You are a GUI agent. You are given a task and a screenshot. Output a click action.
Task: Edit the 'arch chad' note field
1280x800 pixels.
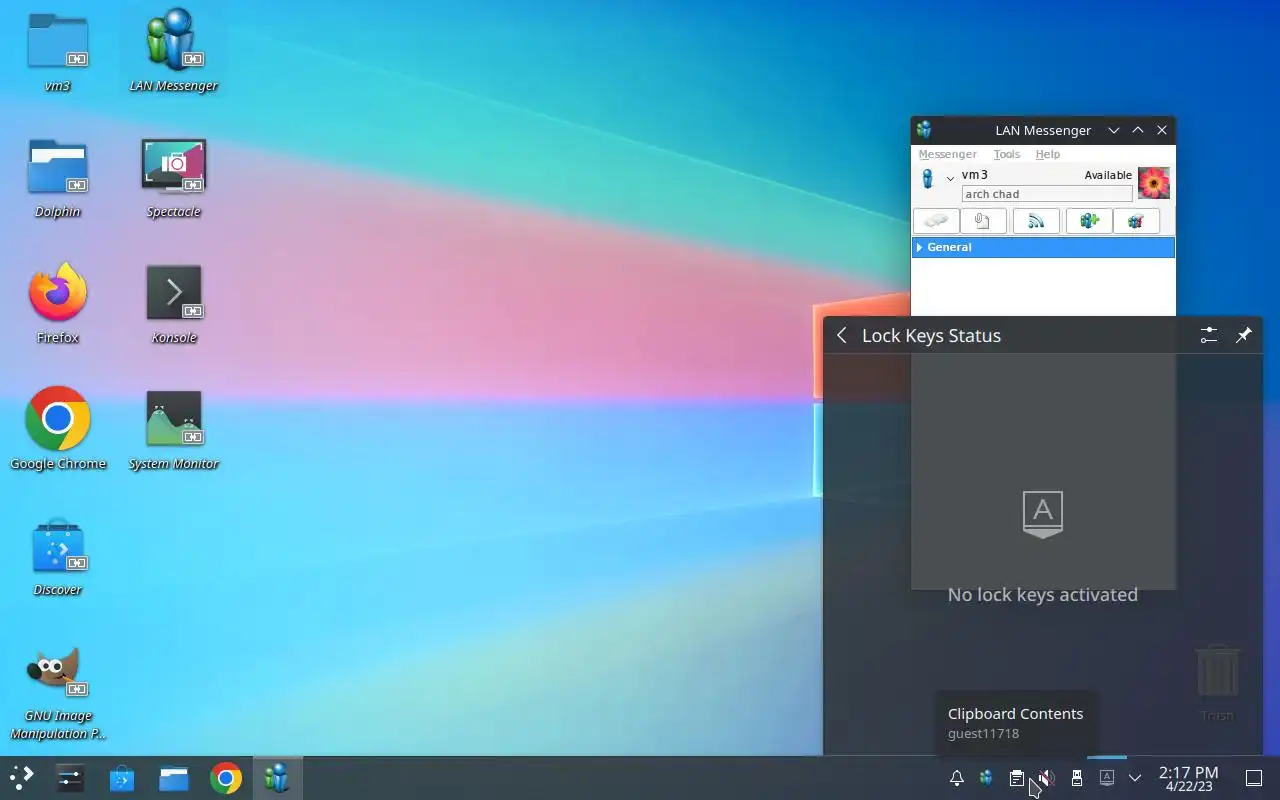(1047, 194)
